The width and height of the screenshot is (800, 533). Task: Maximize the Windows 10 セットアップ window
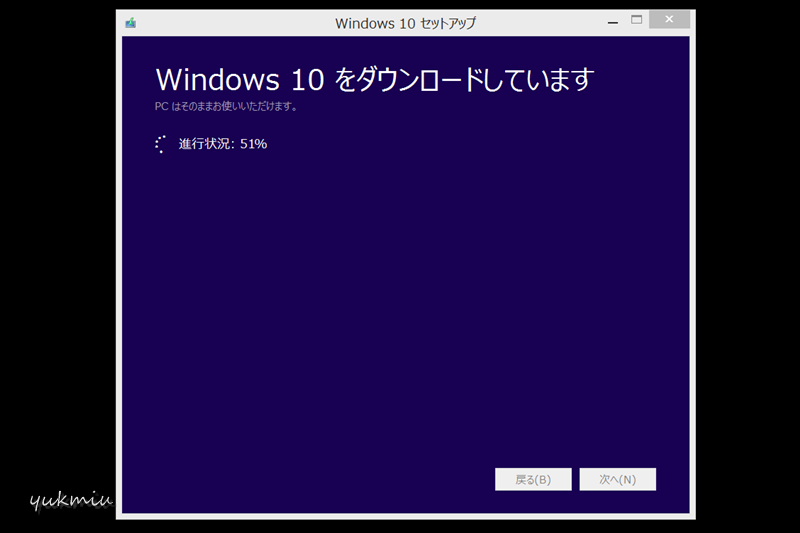coord(636,20)
